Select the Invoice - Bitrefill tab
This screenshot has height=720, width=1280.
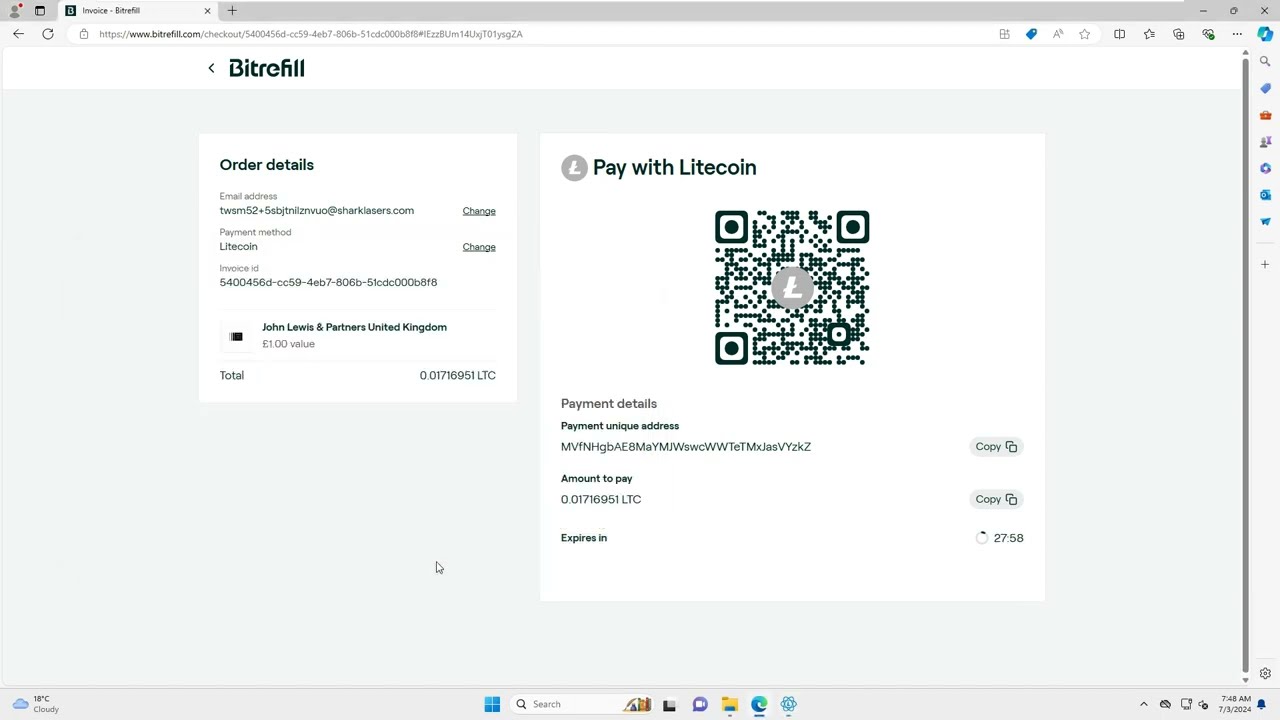point(138,11)
